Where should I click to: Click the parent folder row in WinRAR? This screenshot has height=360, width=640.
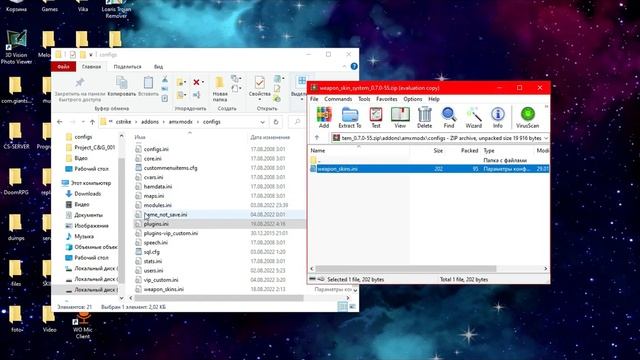coord(429,160)
